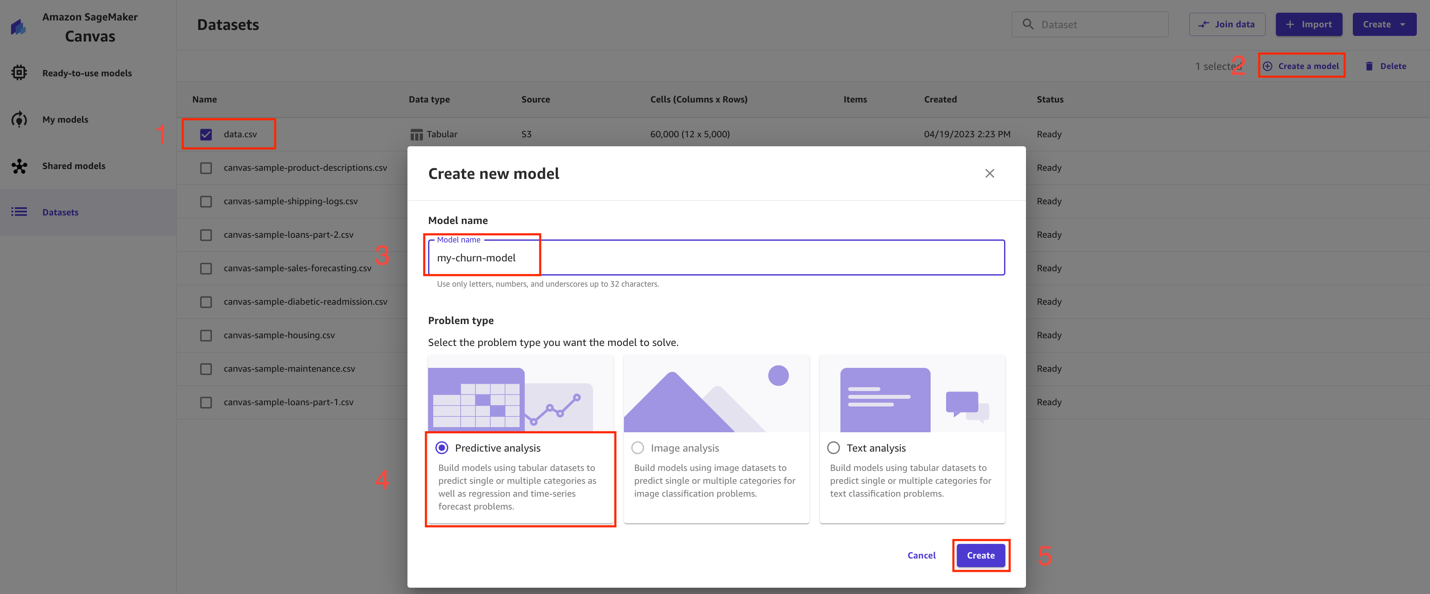The image size is (1430, 594).
Task: Click the Dataset search field
Action: click(1090, 24)
